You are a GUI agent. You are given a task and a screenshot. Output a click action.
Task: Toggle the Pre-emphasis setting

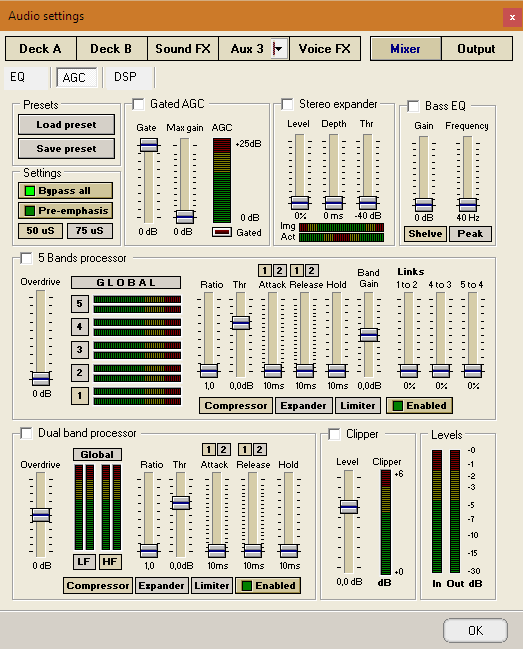(x=65, y=211)
